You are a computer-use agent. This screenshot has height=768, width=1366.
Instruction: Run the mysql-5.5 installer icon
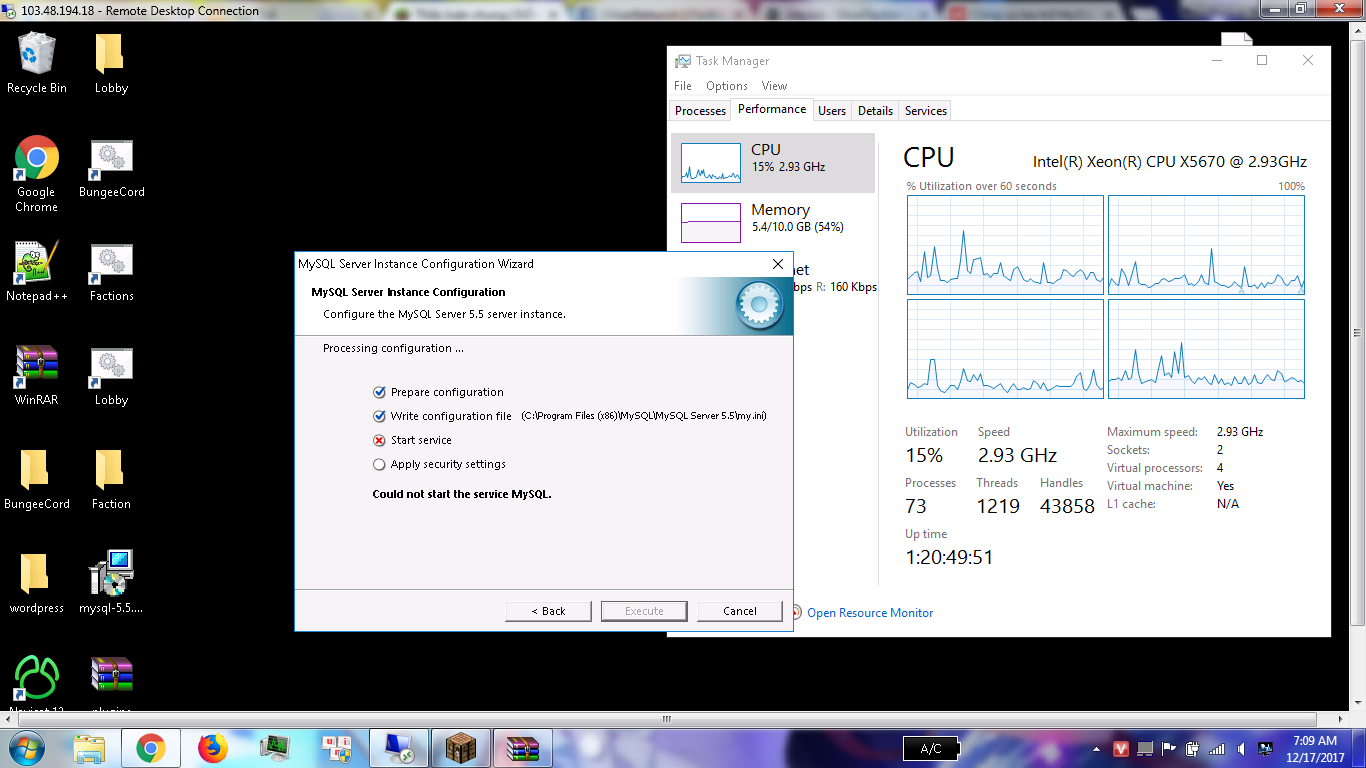(111, 583)
